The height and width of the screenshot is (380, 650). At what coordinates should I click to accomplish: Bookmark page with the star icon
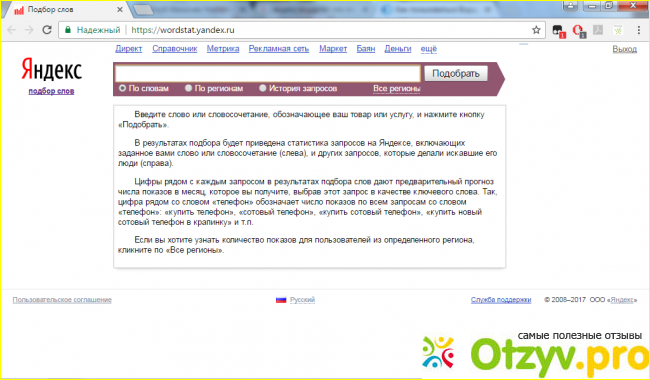coord(536,30)
